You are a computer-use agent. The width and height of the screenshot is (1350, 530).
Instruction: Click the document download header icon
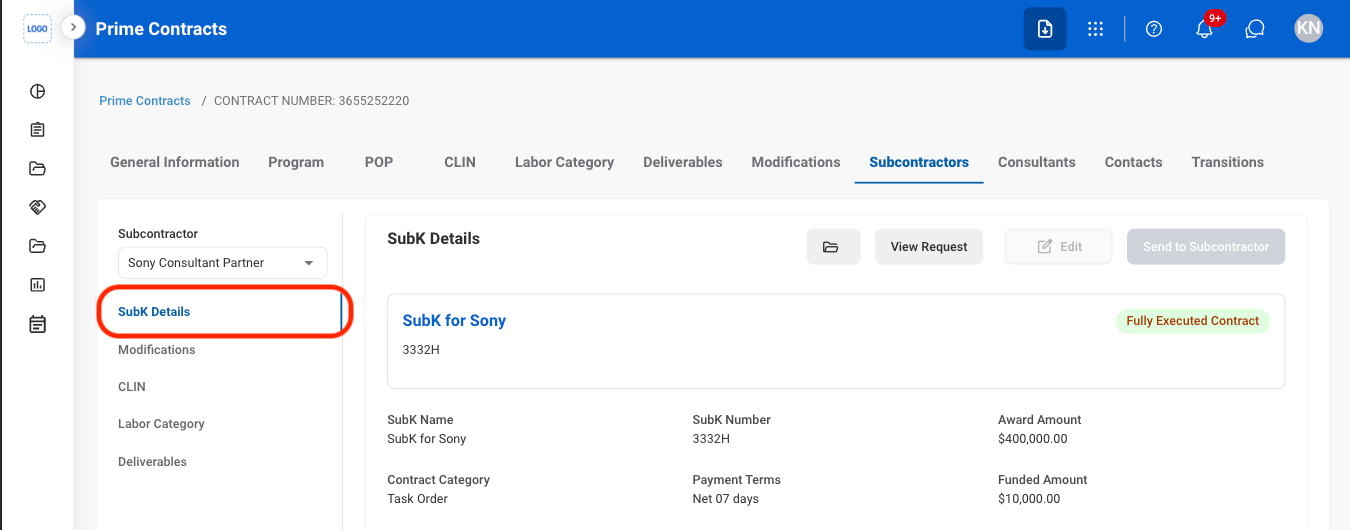coord(1045,29)
